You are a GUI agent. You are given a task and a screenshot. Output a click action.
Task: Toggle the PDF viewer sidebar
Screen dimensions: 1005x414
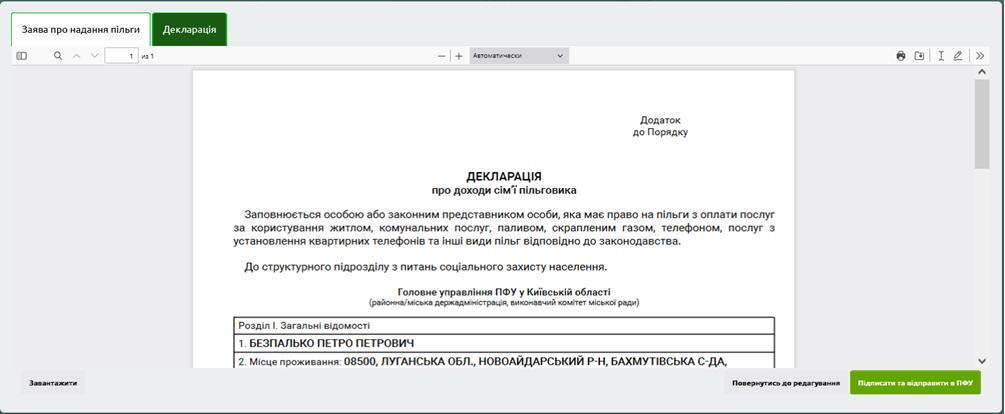click(x=22, y=56)
